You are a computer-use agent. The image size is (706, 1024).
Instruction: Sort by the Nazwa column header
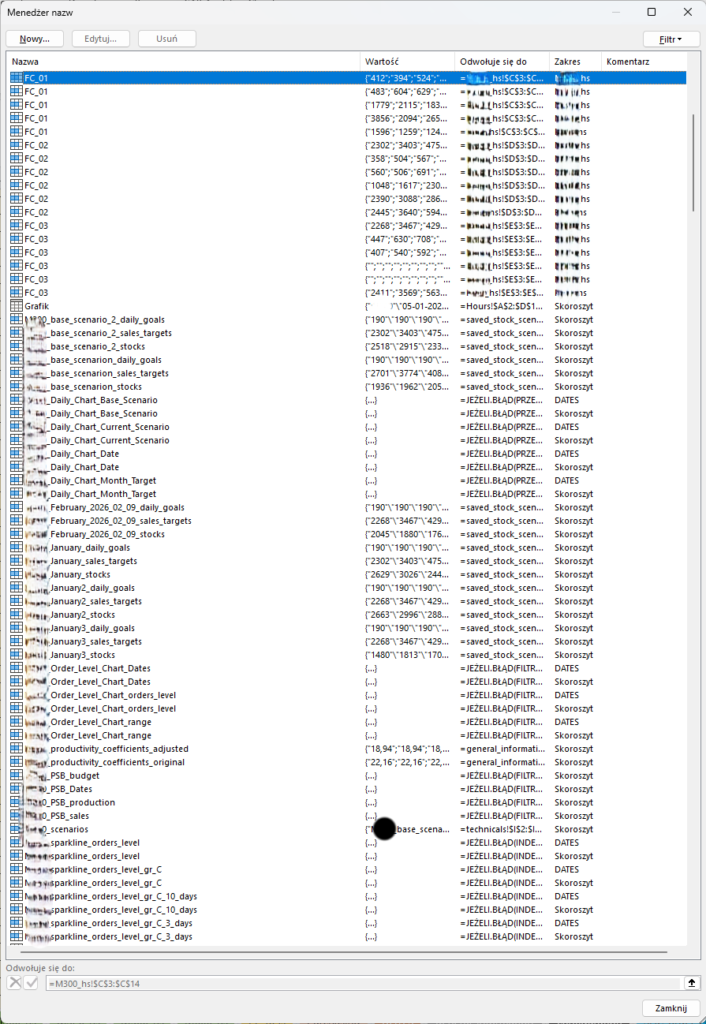[x=184, y=61]
